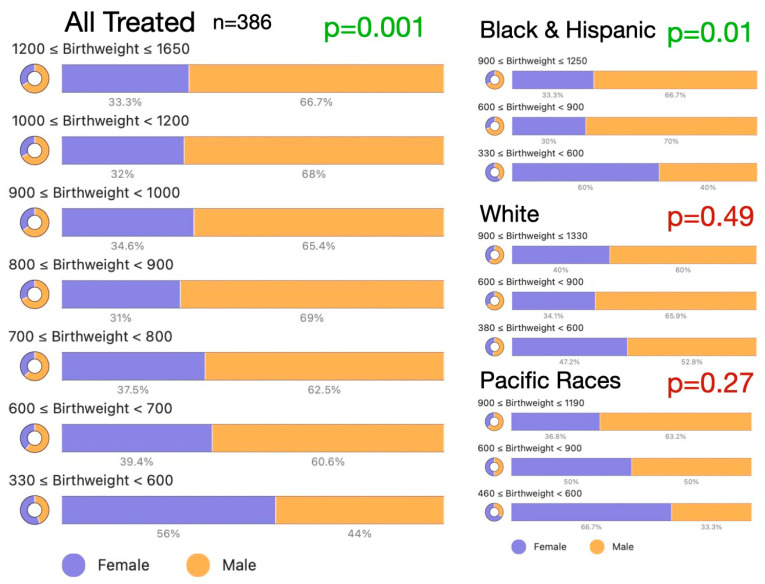Select the donut chart beside 800 ≤ Birthweight < 900
Viewport: 765px width, 584px height.
pos(35,294)
